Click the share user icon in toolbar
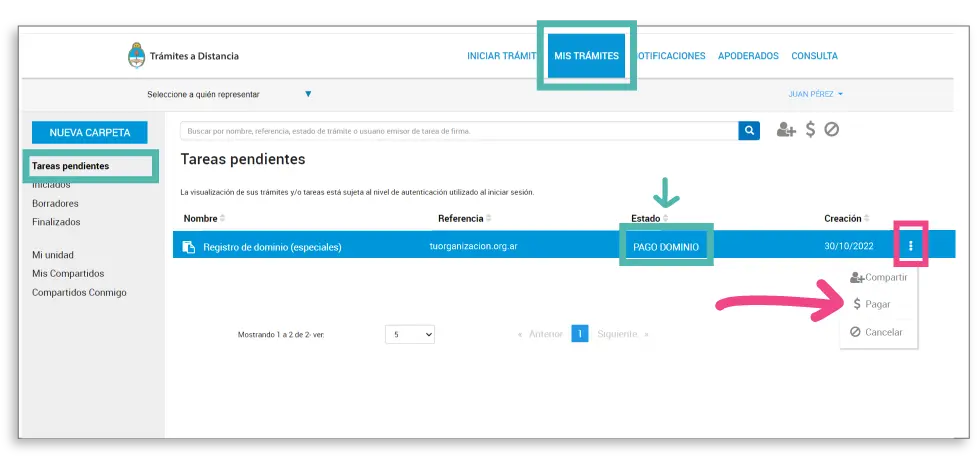 point(787,130)
